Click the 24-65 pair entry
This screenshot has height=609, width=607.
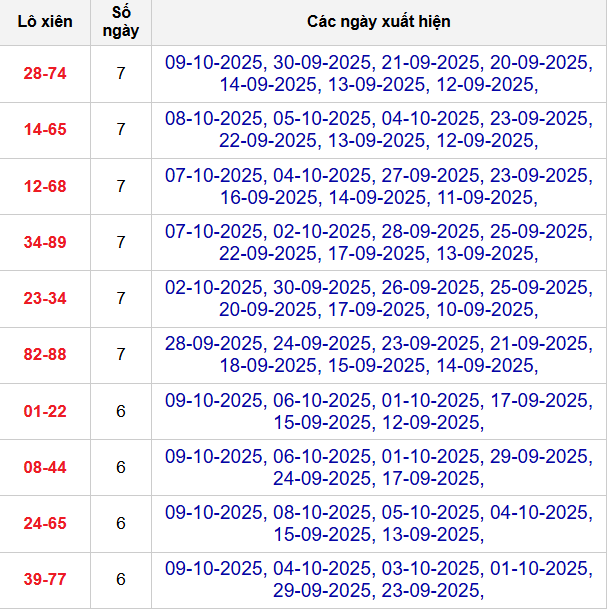pyautogui.click(x=45, y=523)
